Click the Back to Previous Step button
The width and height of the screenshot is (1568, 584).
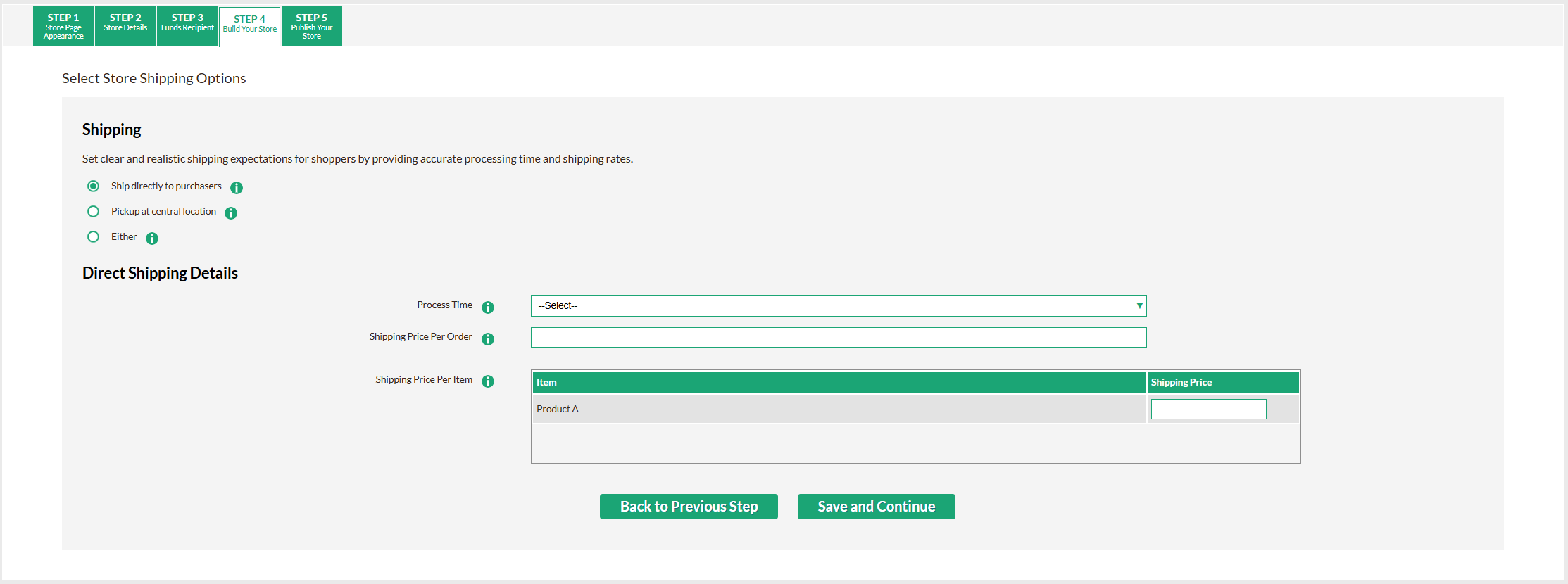click(689, 507)
